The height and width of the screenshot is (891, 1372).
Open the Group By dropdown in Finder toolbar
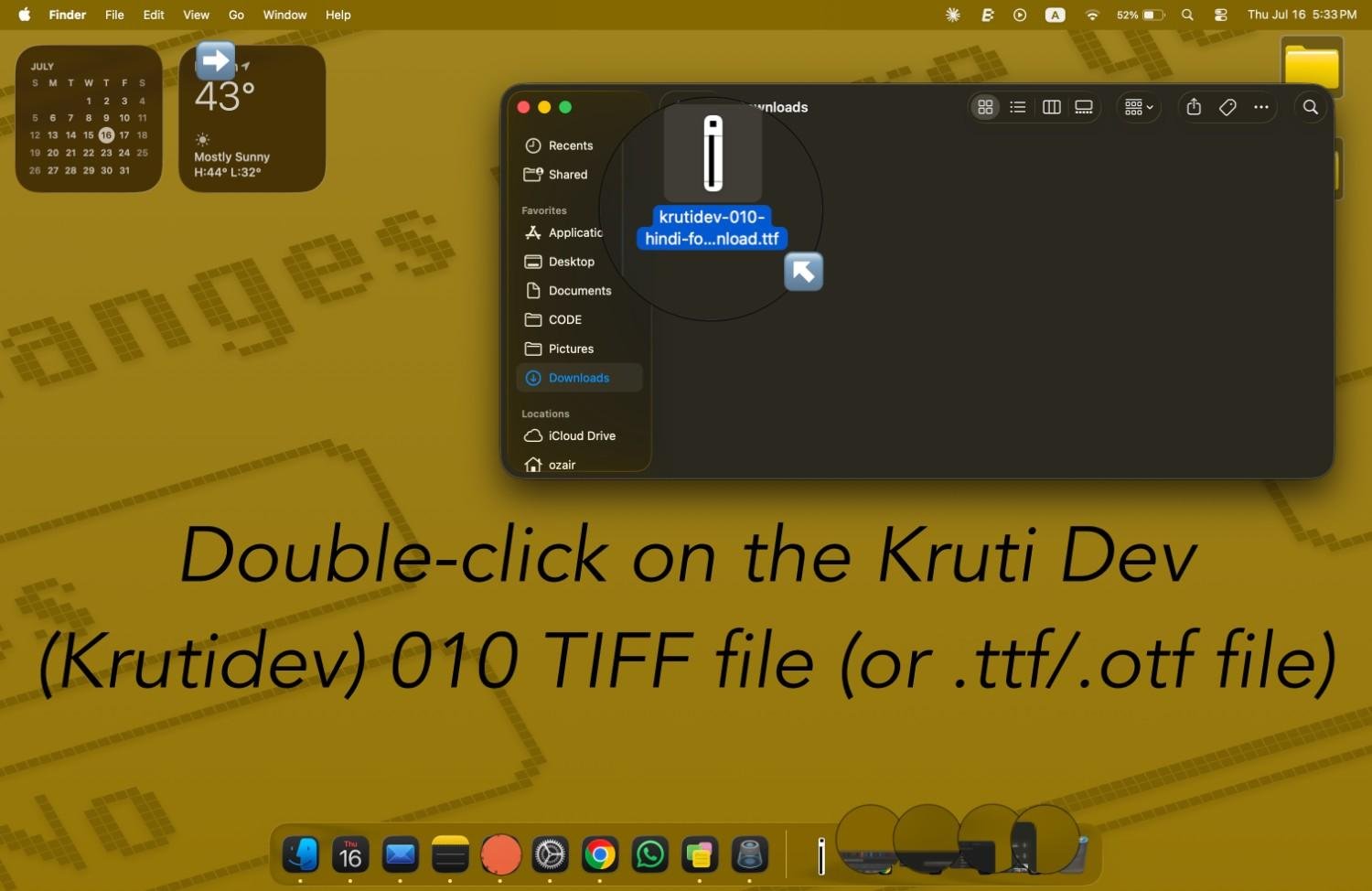pos(1139,107)
